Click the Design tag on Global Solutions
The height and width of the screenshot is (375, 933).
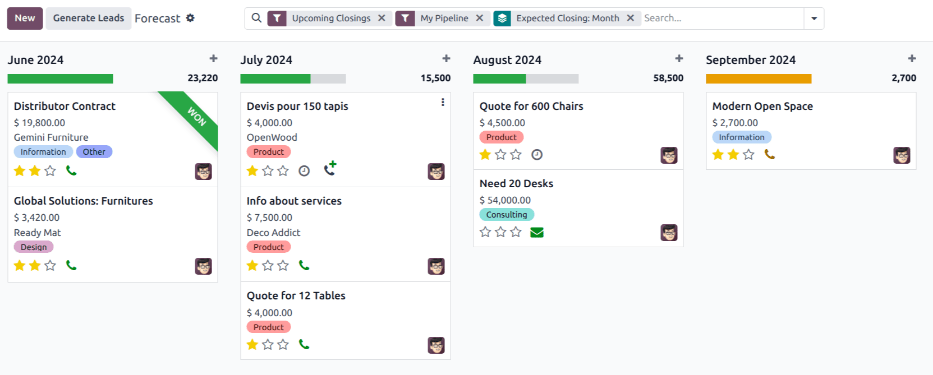click(x=33, y=246)
